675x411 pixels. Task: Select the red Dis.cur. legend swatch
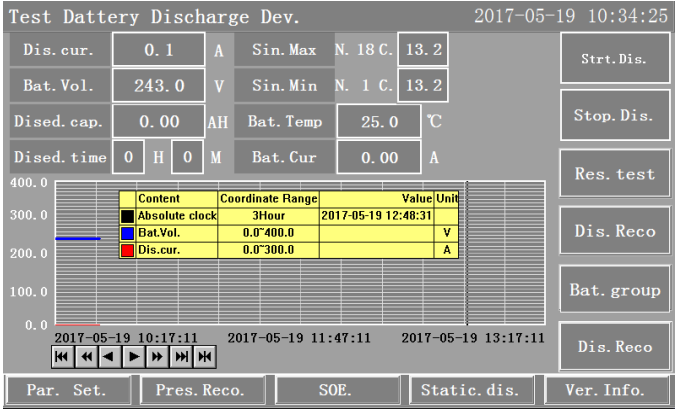pos(128,249)
